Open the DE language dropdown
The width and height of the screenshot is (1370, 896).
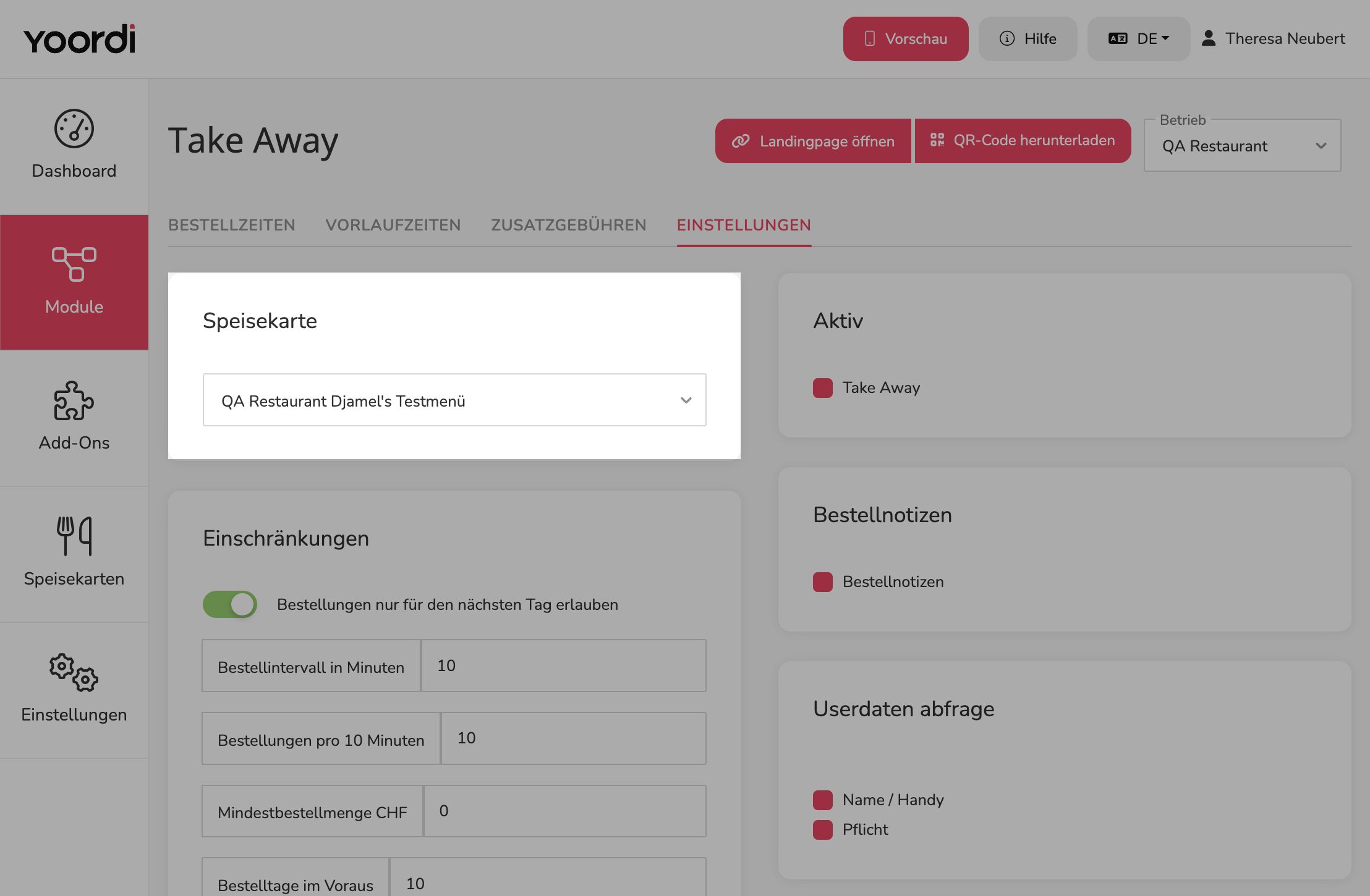(x=1139, y=38)
